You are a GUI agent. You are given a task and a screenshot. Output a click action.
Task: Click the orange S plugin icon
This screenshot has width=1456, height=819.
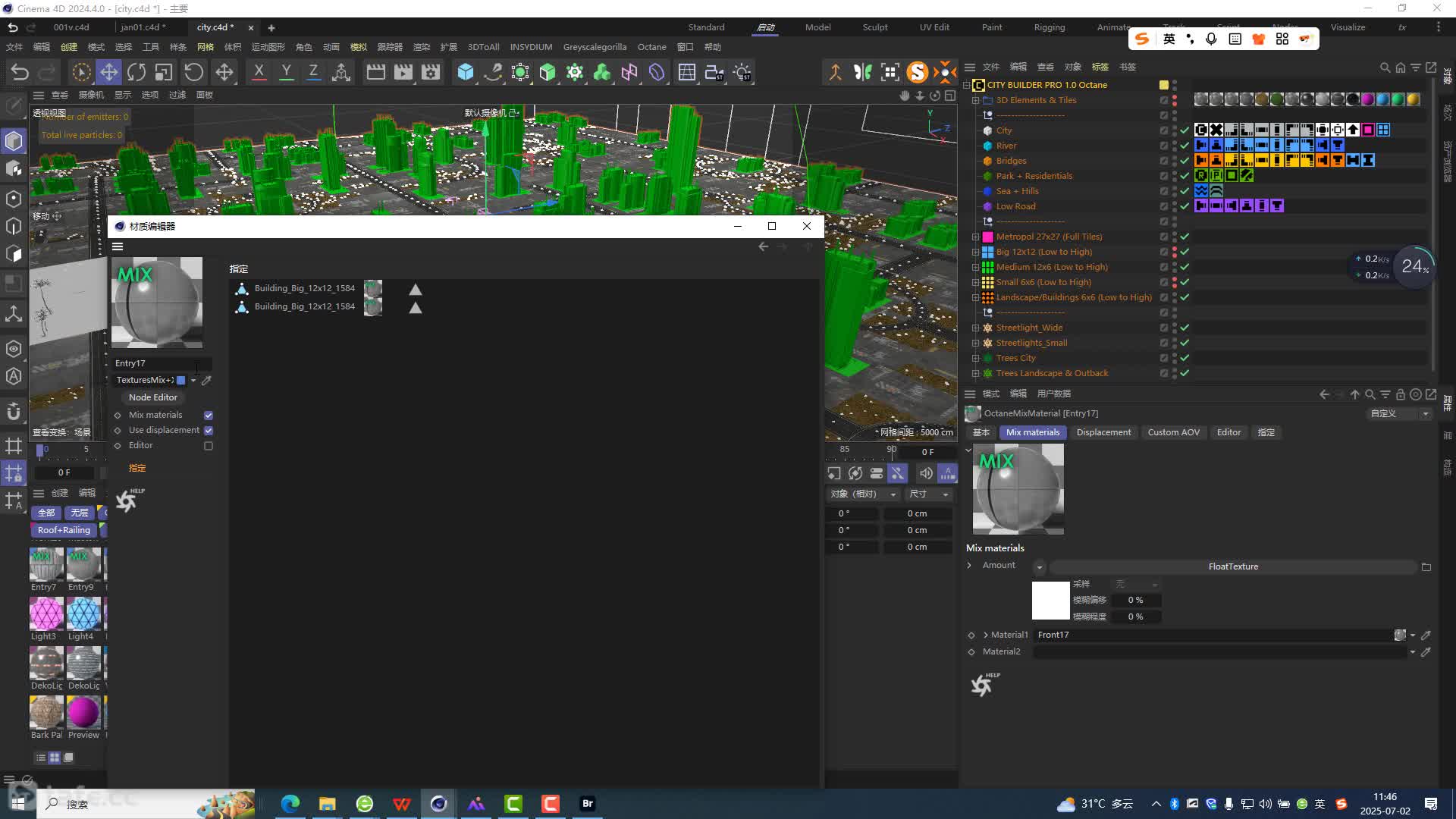(918, 72)
